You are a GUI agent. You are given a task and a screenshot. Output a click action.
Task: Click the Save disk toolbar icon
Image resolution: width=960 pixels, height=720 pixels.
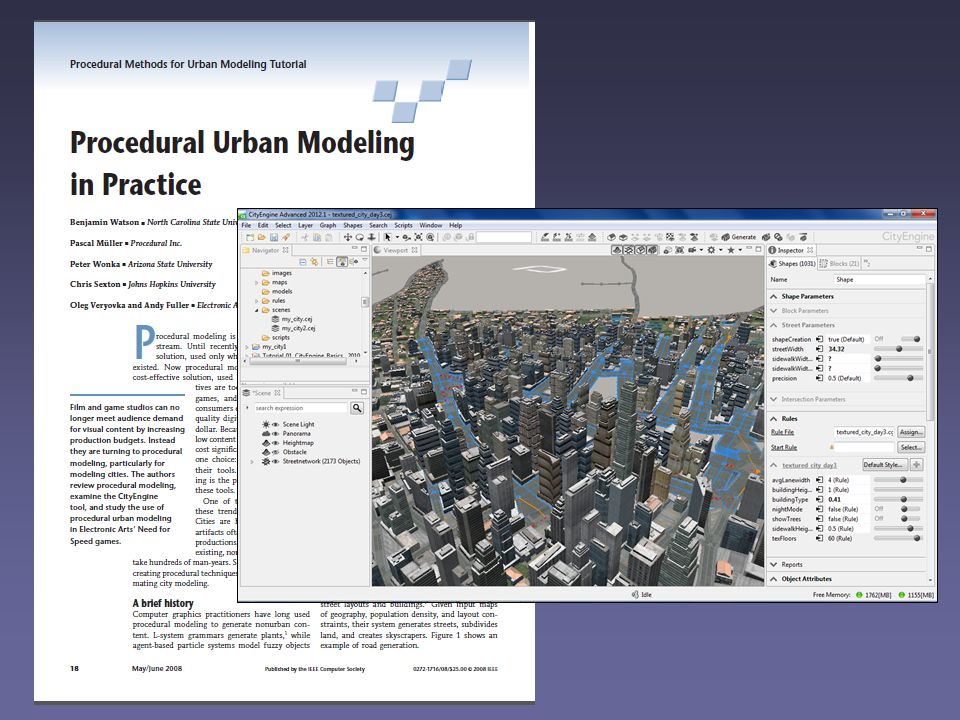tap(274, 238)
